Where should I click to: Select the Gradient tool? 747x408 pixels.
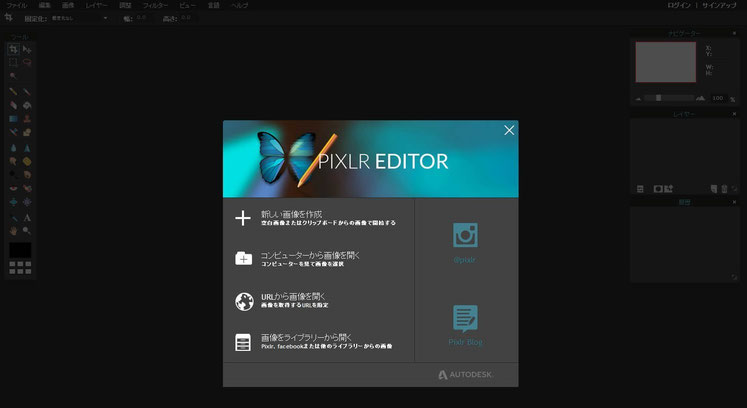coord(13,119)
